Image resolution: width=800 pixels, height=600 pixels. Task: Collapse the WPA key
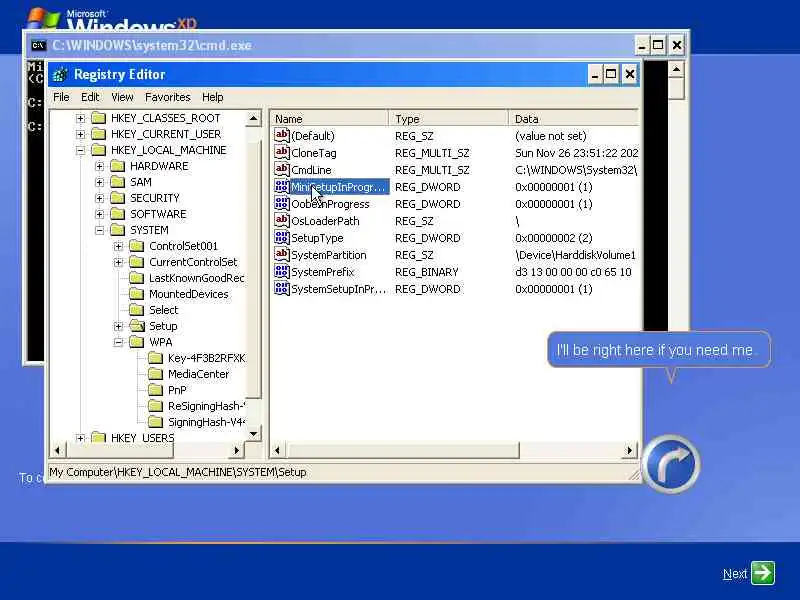(118, 342)
